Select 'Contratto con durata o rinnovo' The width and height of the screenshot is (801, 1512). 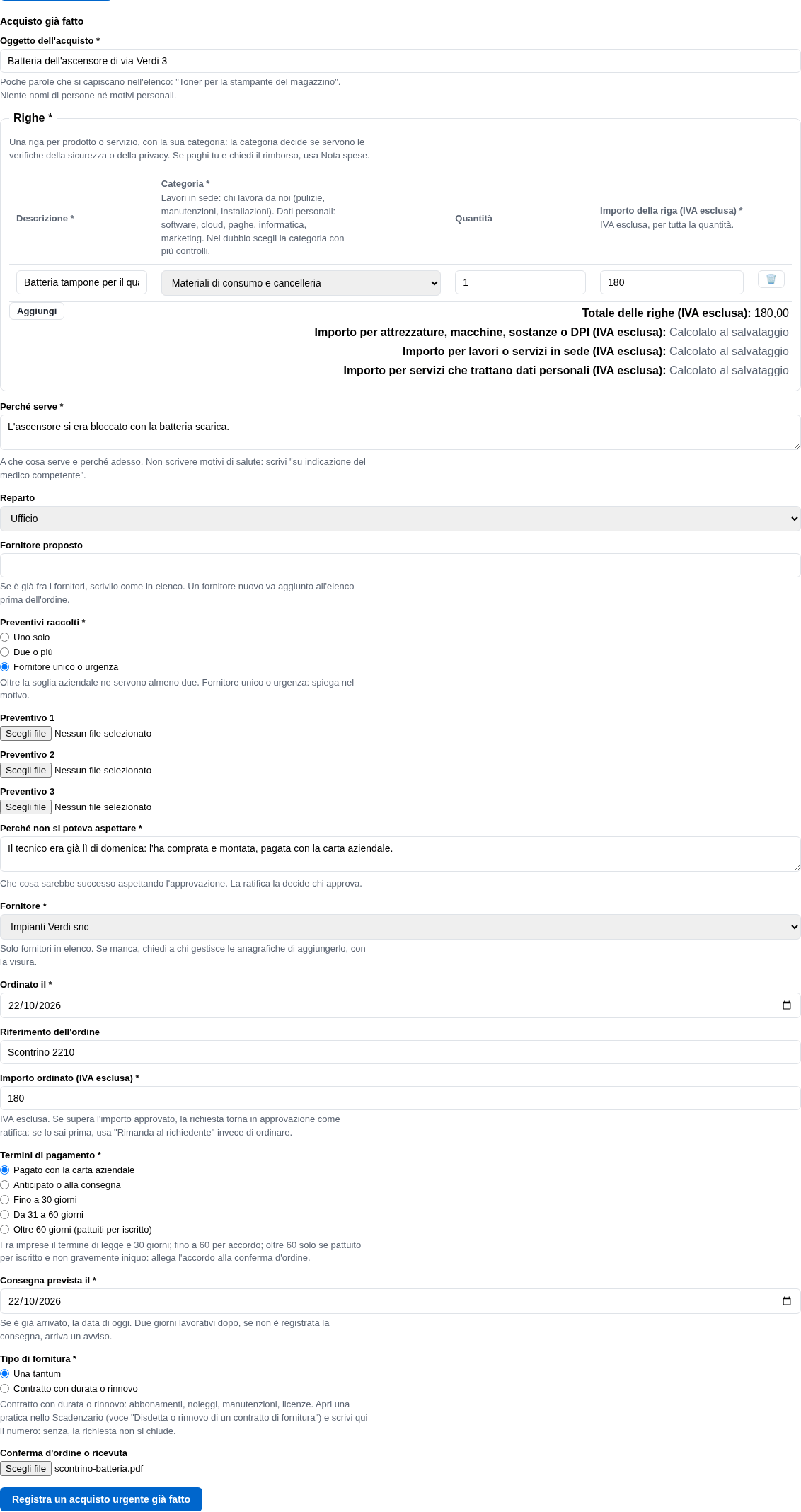point(5,1389)
